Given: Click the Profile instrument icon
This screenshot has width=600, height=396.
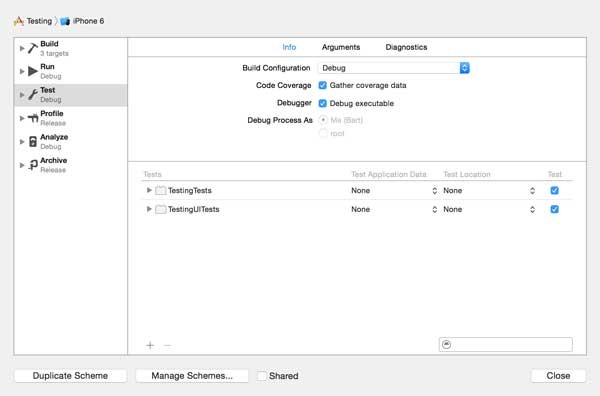Looking at the screenshot, I should pyautogui.click(x=33, y=118).
